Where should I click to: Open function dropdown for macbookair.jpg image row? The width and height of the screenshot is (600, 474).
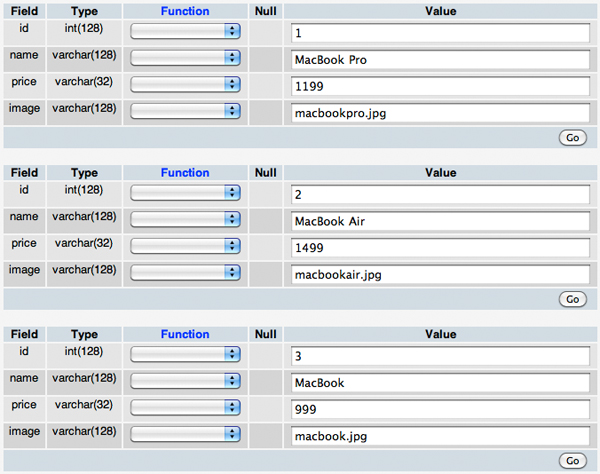[x=185, y=273]
